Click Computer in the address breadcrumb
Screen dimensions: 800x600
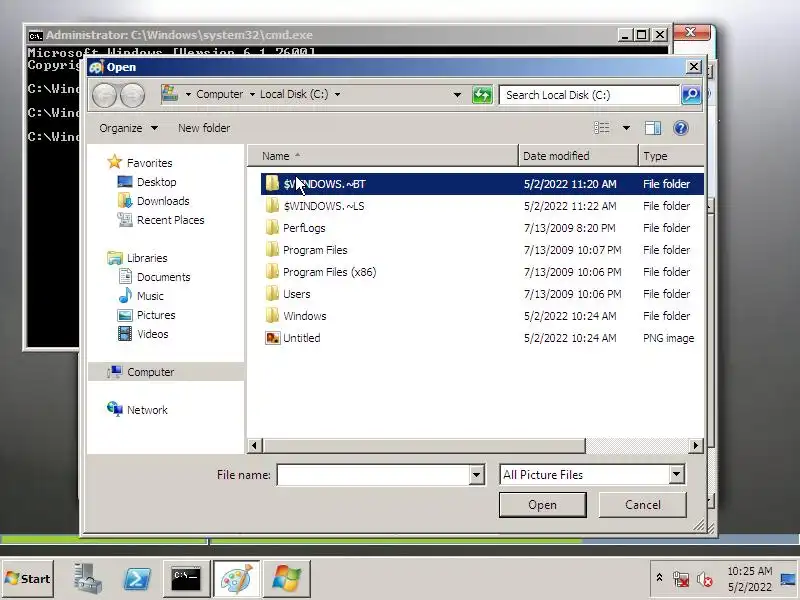(x=219, y=94)
